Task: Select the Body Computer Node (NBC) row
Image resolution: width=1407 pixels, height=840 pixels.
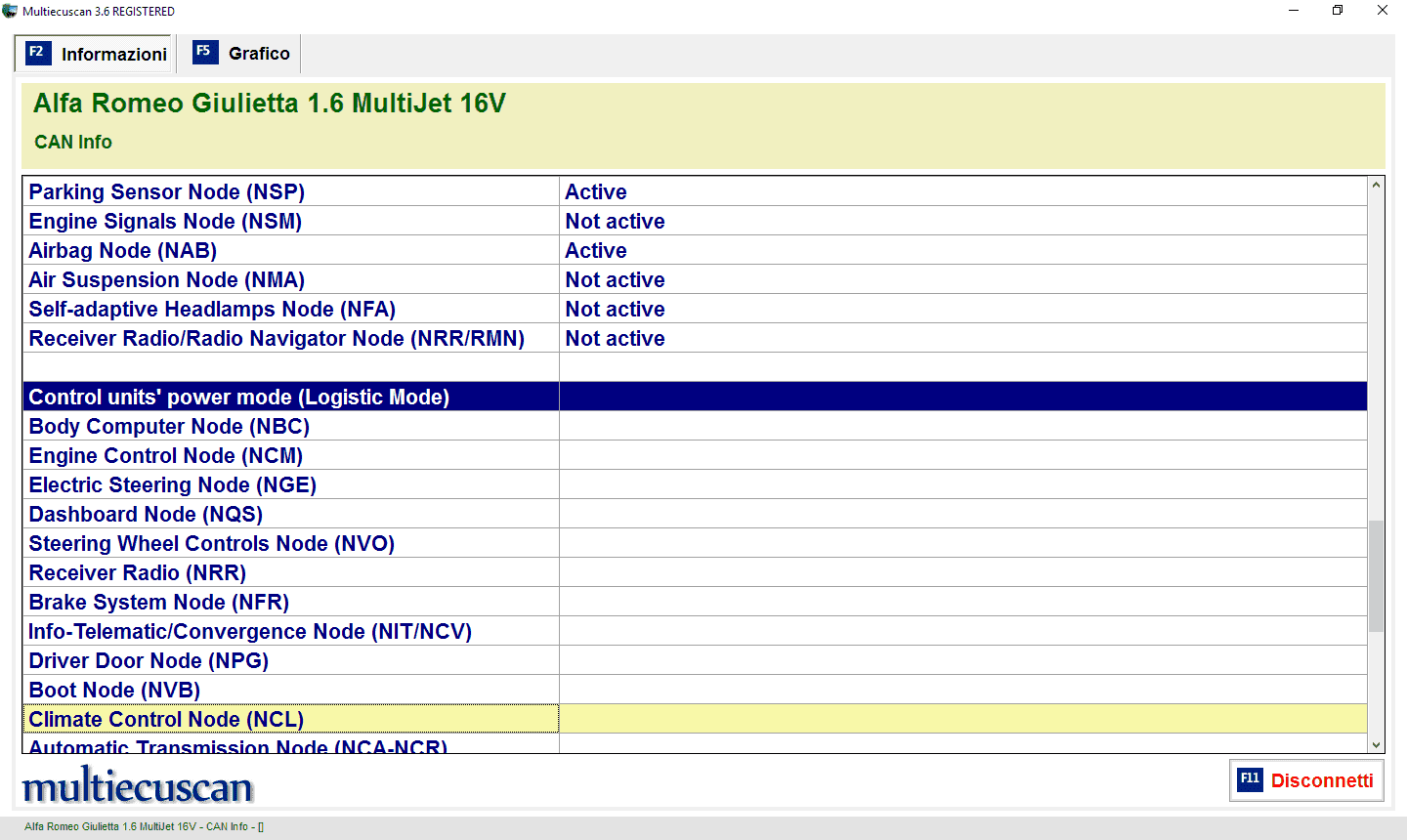Action: [695, 426]
